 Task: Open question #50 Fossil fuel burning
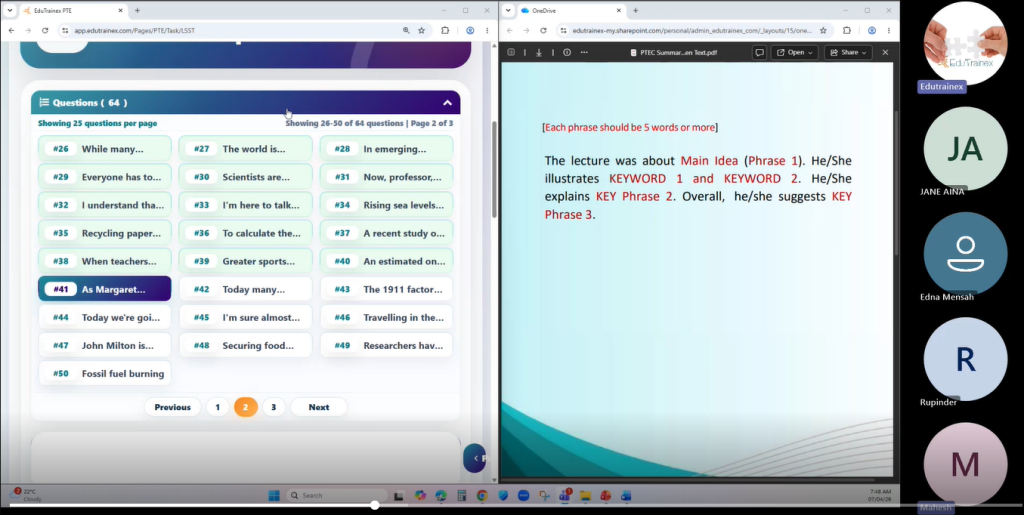(104, 373)
